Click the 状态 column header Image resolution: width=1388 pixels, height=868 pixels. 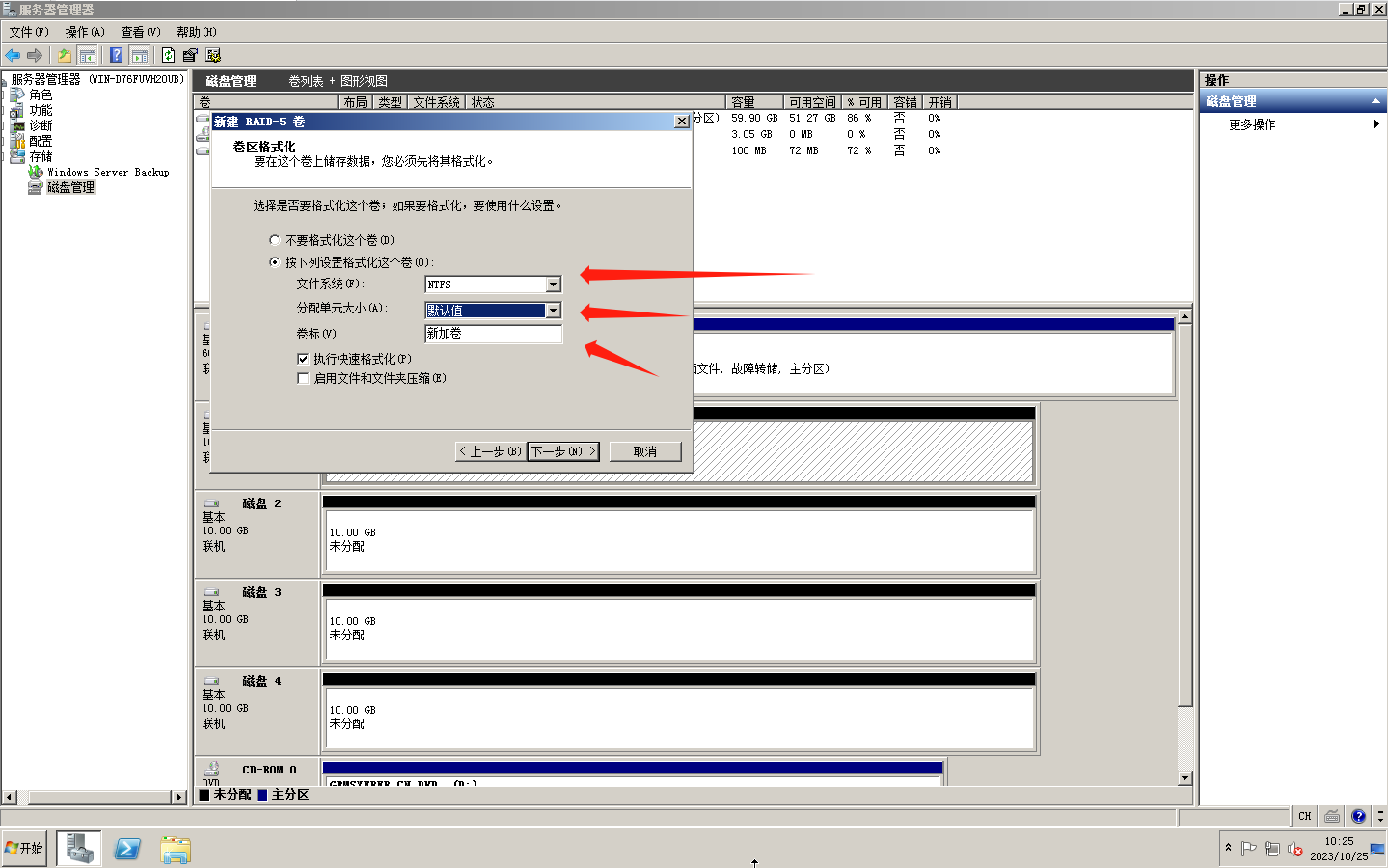click(596, 102)
